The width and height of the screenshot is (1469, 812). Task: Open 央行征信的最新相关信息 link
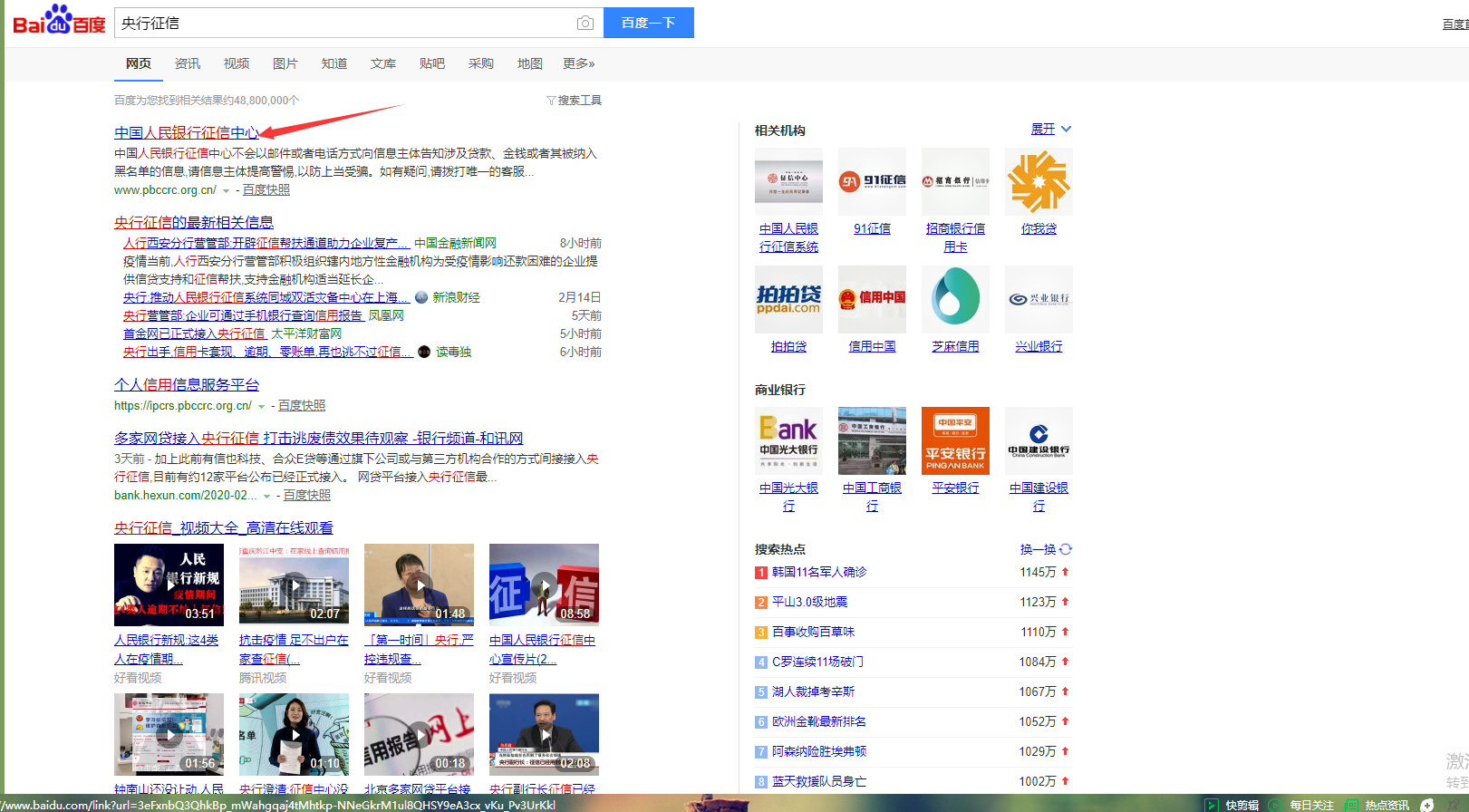pos(194,222)
